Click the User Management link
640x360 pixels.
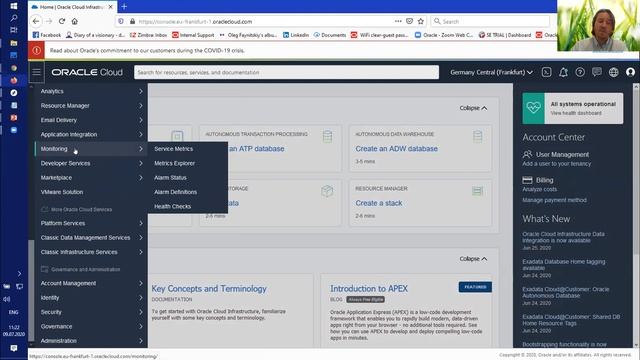[562, 154]
